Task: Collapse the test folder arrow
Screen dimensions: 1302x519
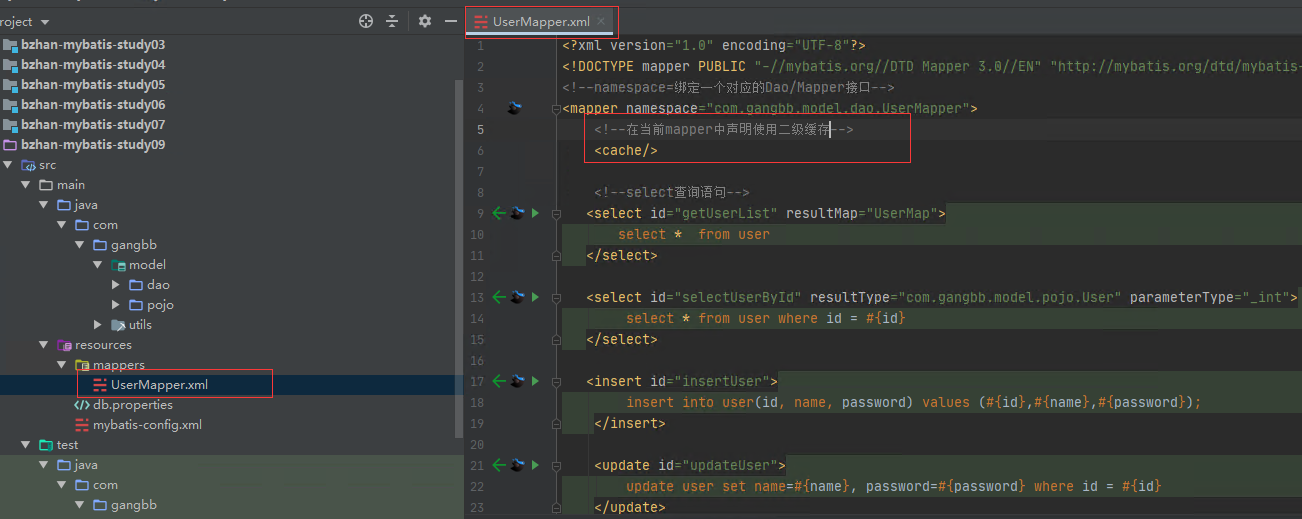Action: point(27,445)
